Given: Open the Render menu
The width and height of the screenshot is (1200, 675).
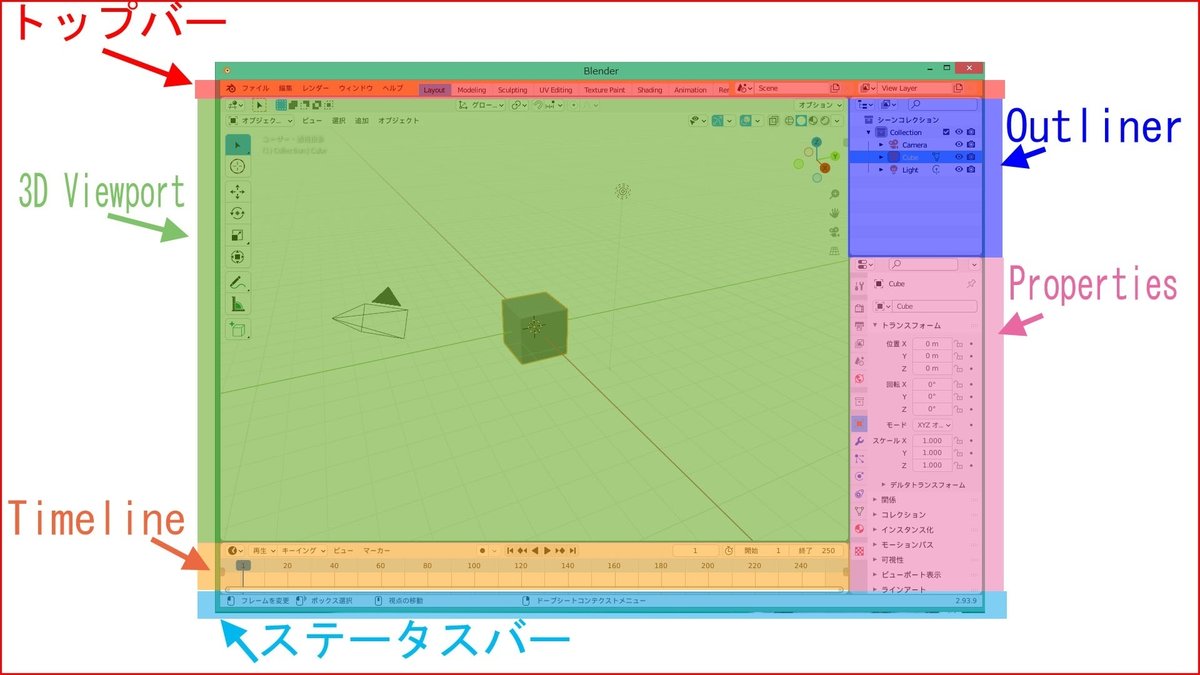Looking at the screenshot, I should (x=315, y=89).
